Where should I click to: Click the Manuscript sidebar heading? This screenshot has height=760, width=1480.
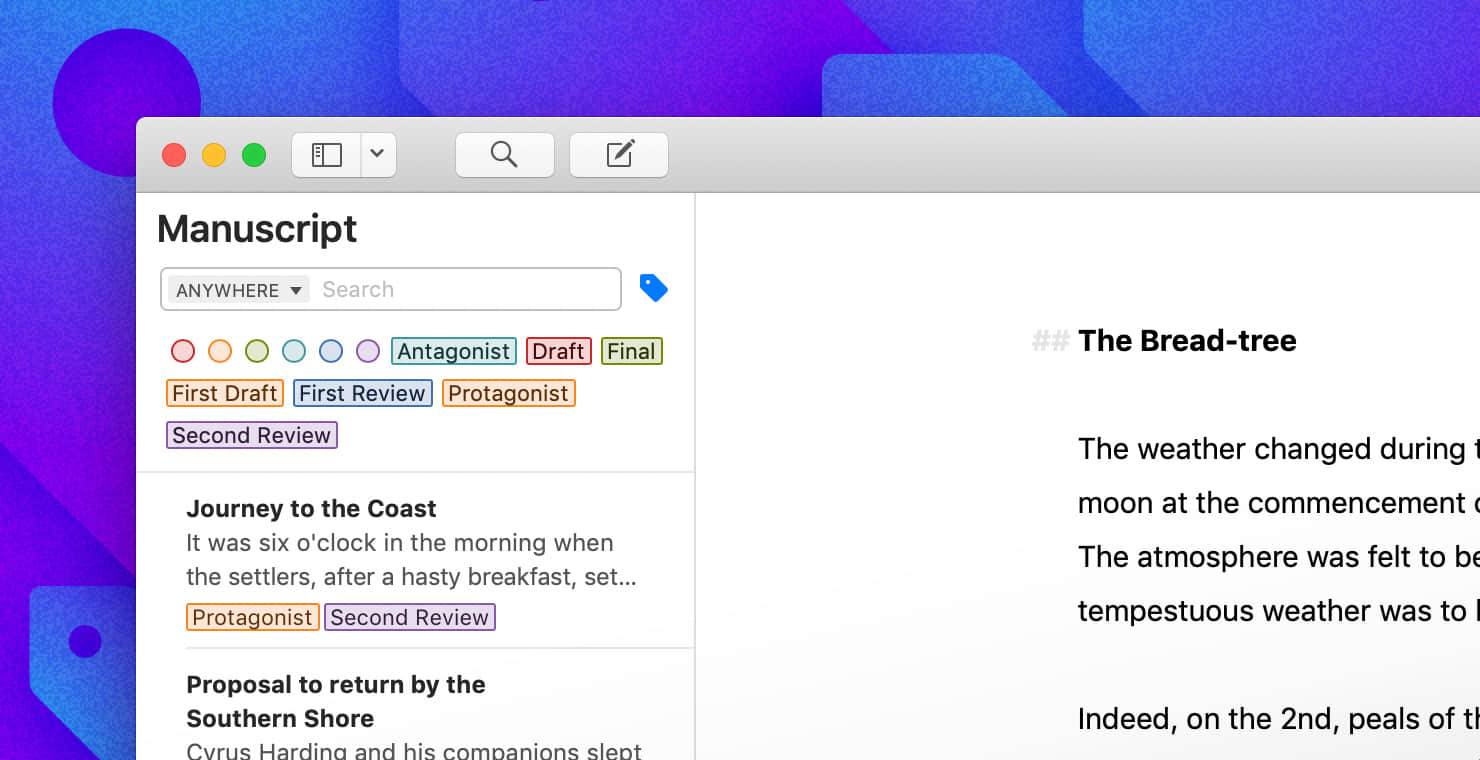(x=257, y=229)
